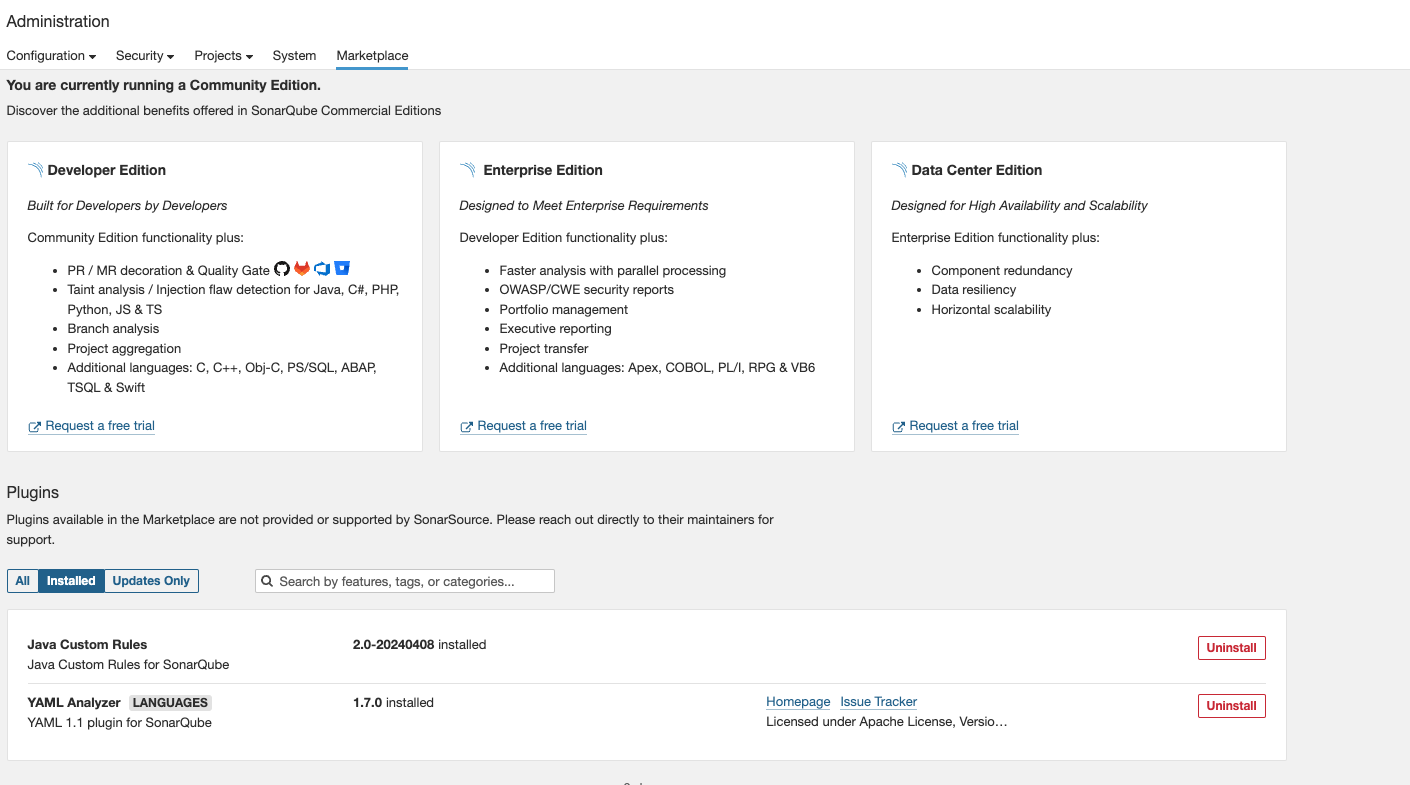Click the SonarQube logo beside Developer Edition
1410x785 pixels.
(35, 170)
